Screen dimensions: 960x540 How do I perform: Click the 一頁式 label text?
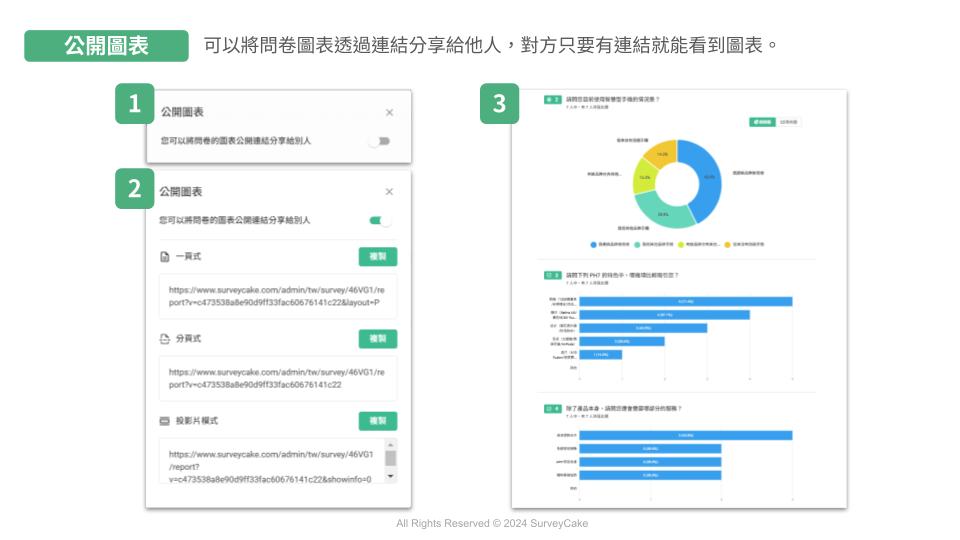point(189,257)
